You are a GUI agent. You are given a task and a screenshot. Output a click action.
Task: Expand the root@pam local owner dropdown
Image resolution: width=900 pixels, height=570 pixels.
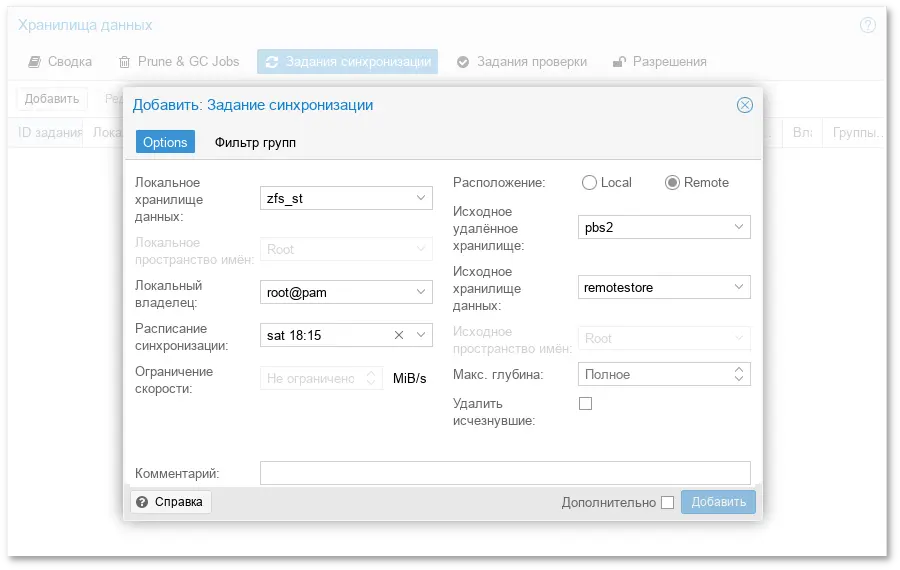pyautogui.click(x=421, y=292)
